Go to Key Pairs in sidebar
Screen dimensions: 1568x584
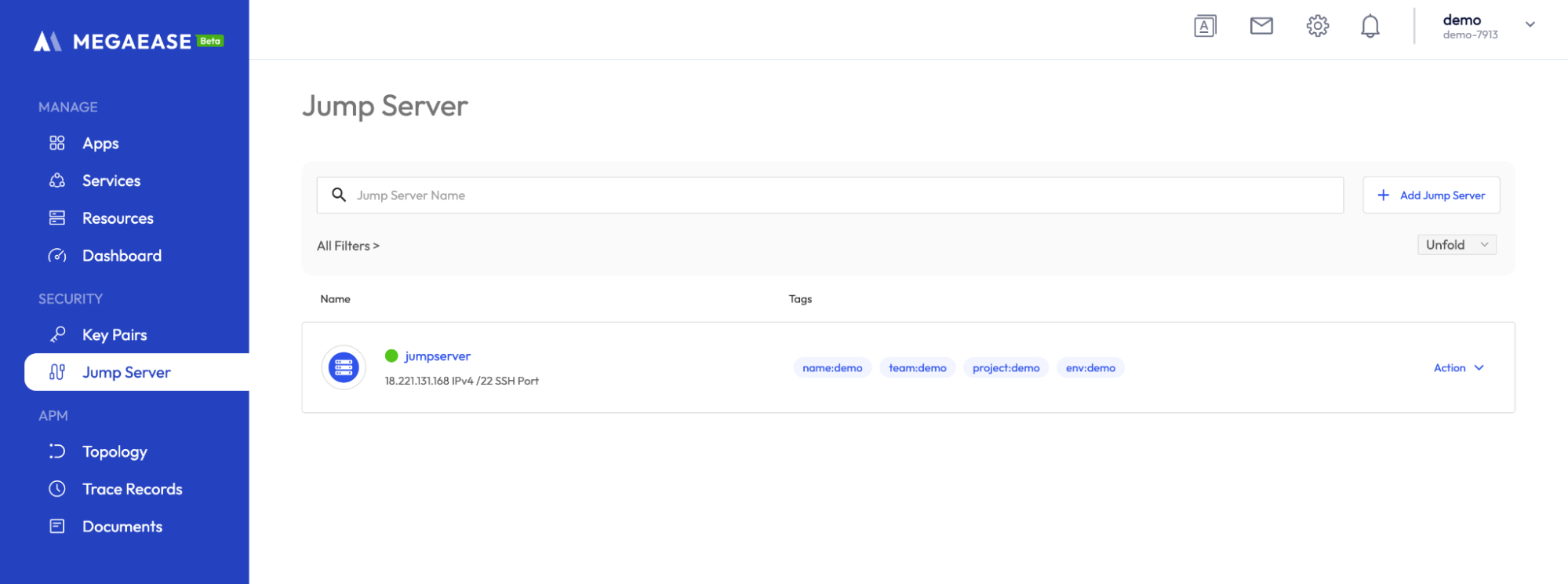pos(115,335)
